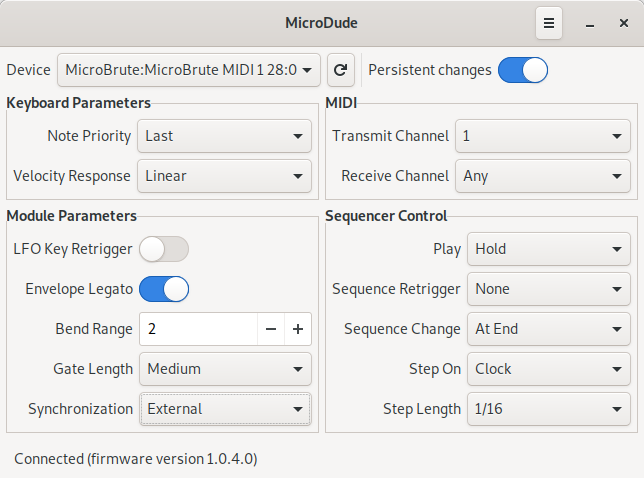Image resolution: width=644 pixels, height=478 pixels.
Task: Click the MIDI section heading
Action: [341, 103]
